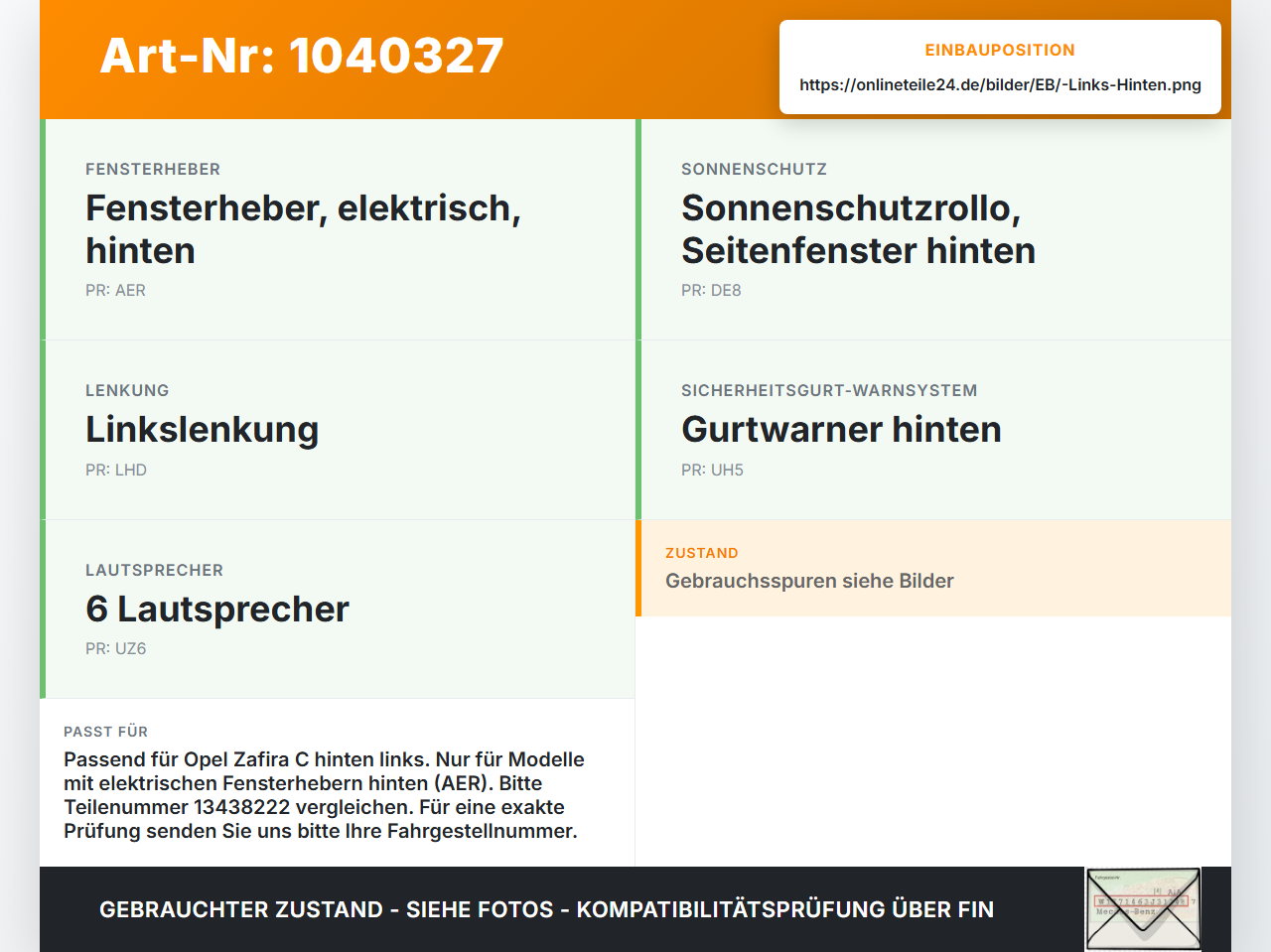Open the Links-Hinten.png Einbauposition link
The height and width of the screenshot is (952, 1271).
pos(1000,84)
